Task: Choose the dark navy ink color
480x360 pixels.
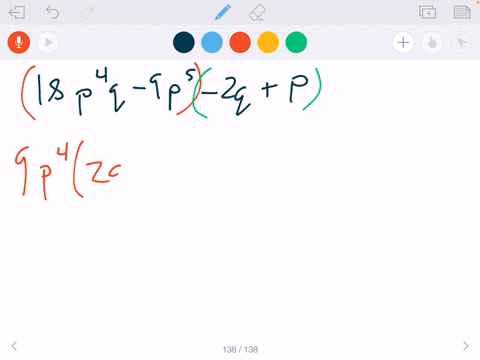Action: (x=184, y=42)
